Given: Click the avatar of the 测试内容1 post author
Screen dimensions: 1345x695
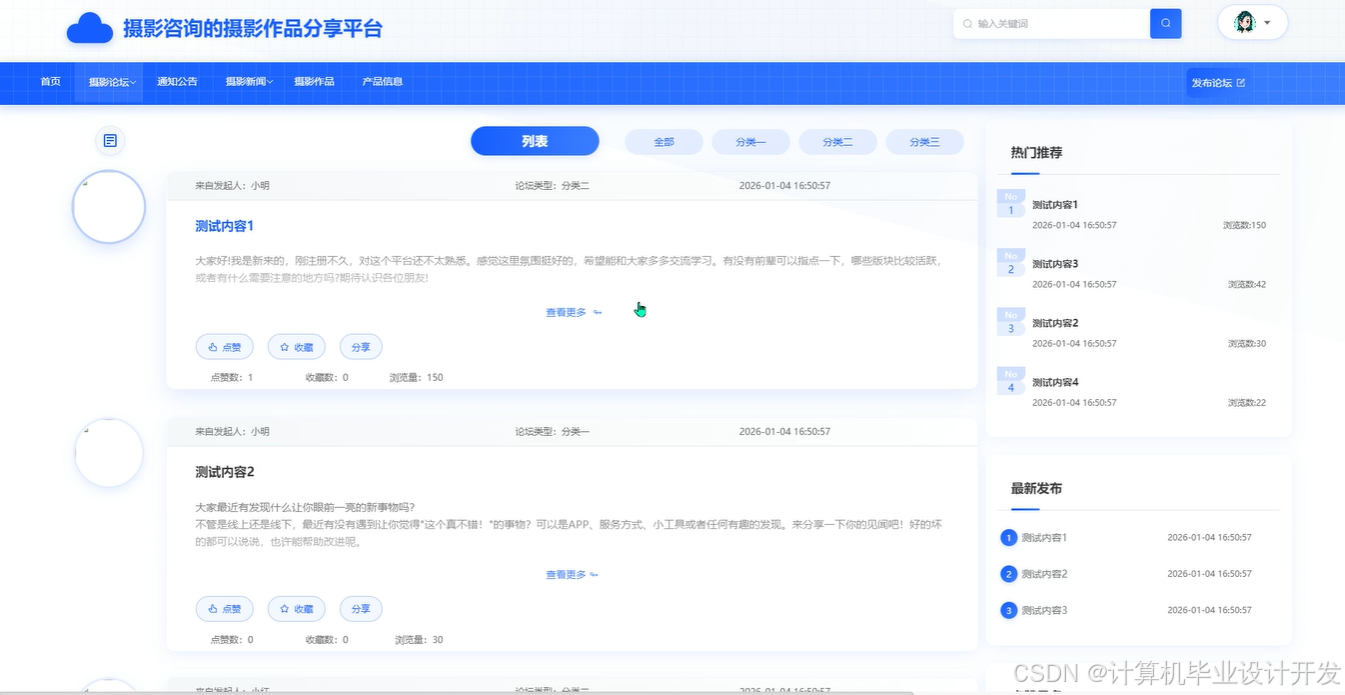Looking at the screenshot, I should 109,207.
